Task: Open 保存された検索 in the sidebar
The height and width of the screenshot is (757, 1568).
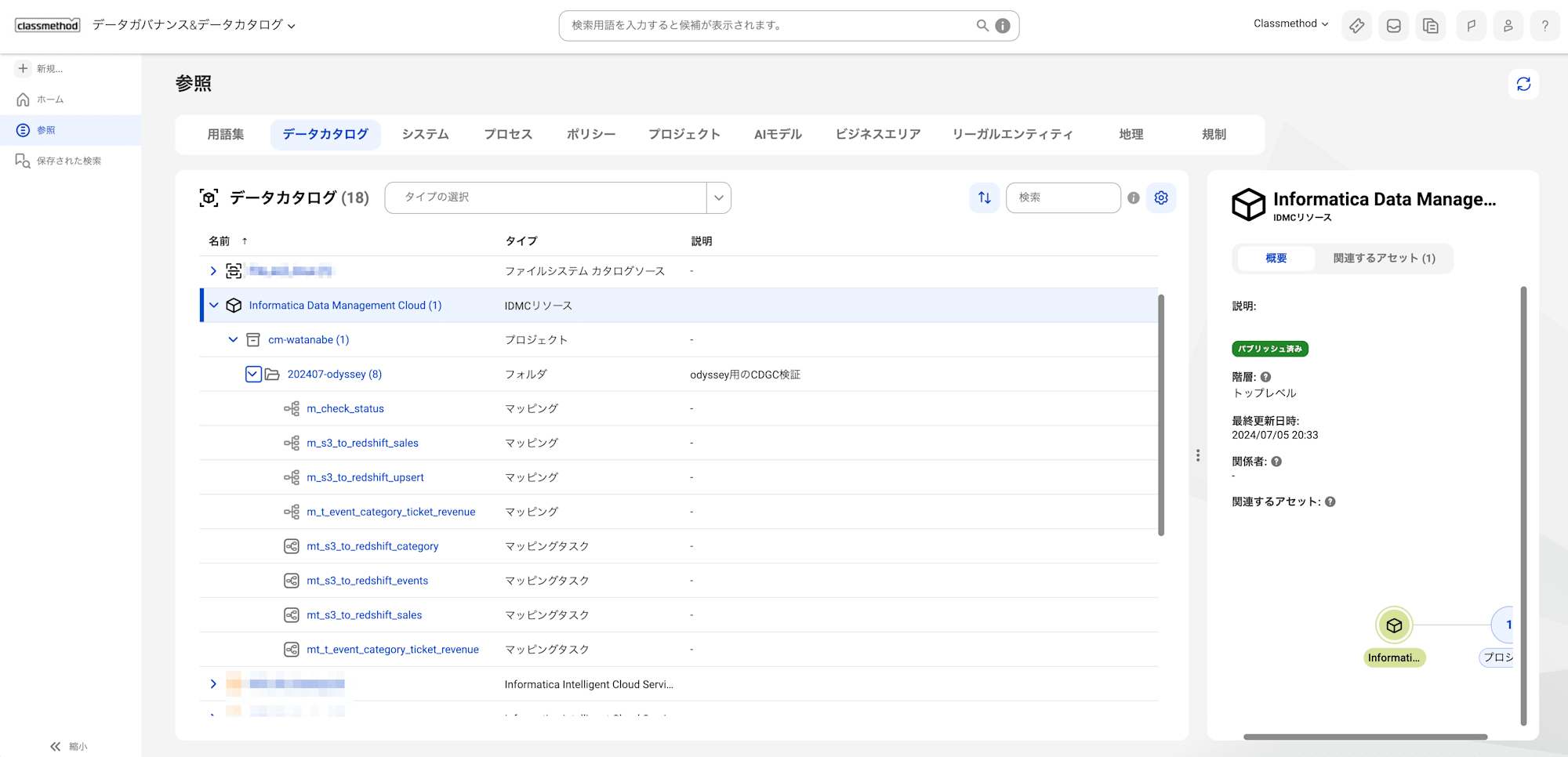Action: [71, 161]
